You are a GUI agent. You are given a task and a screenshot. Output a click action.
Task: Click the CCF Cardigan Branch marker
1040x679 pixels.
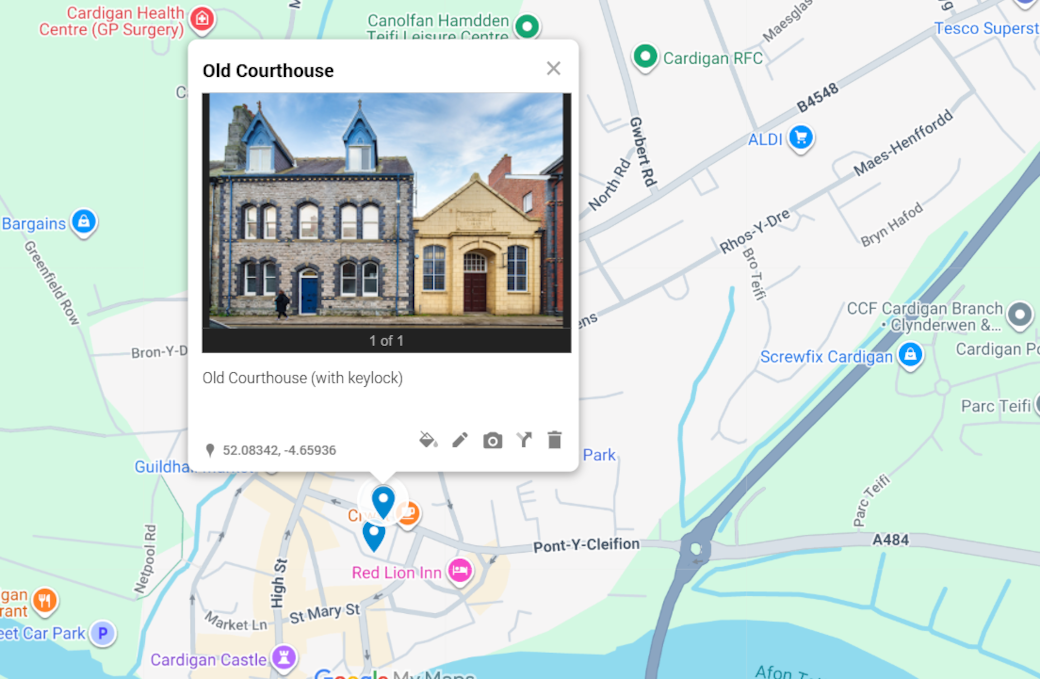(1019, 315)
